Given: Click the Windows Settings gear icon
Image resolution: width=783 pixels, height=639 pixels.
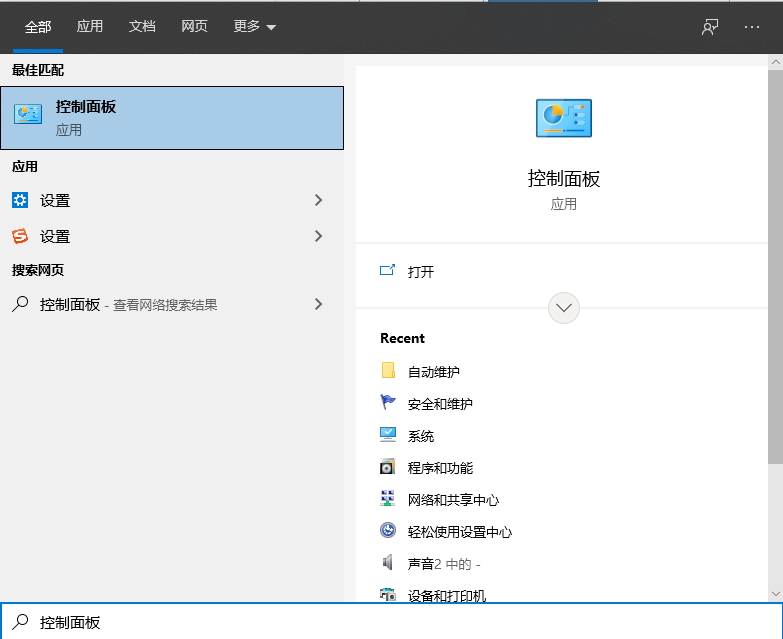Looking at the screenshot, I should pos(20,200).
